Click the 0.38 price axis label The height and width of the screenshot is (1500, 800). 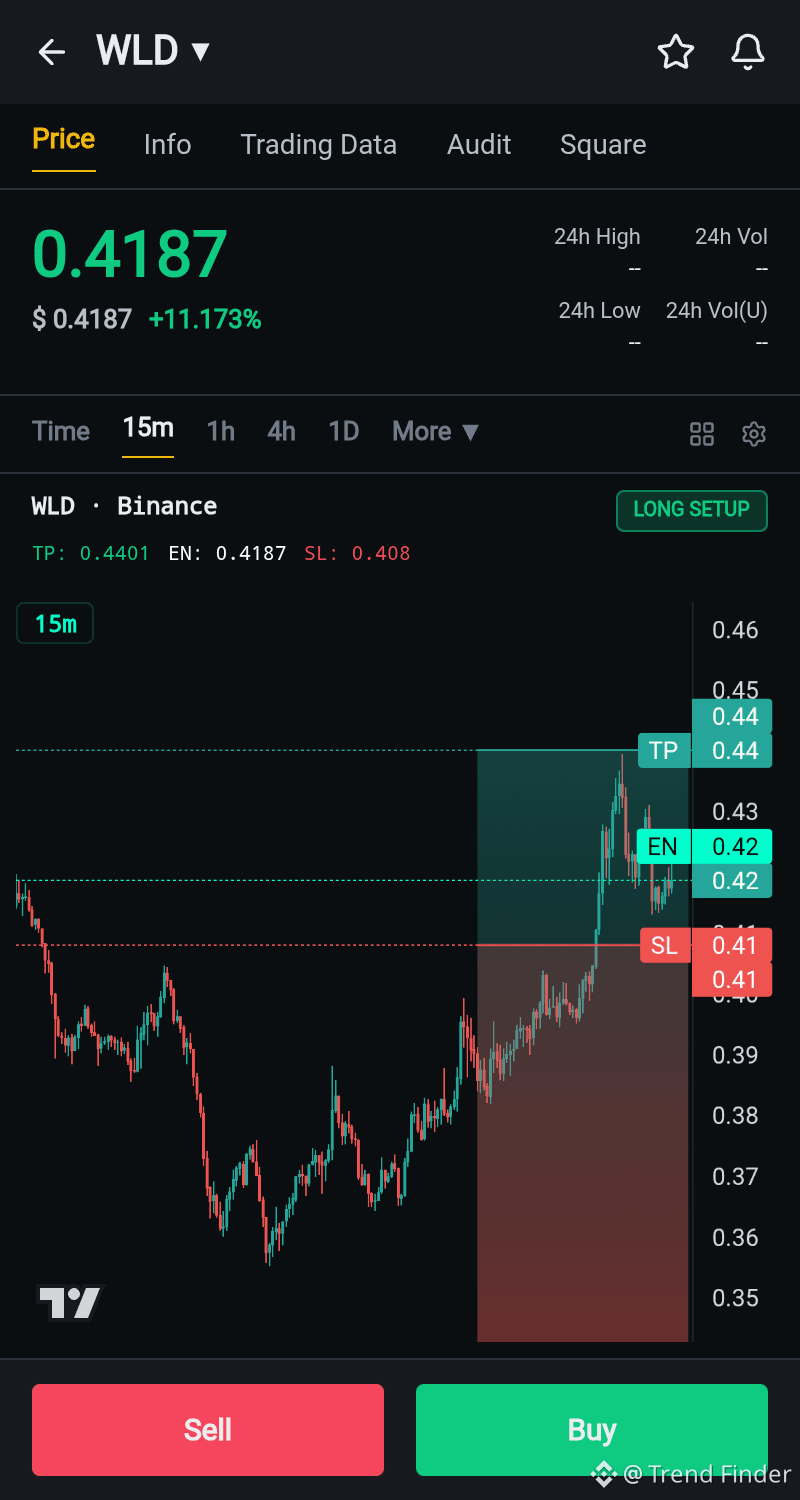(735, 1115)
